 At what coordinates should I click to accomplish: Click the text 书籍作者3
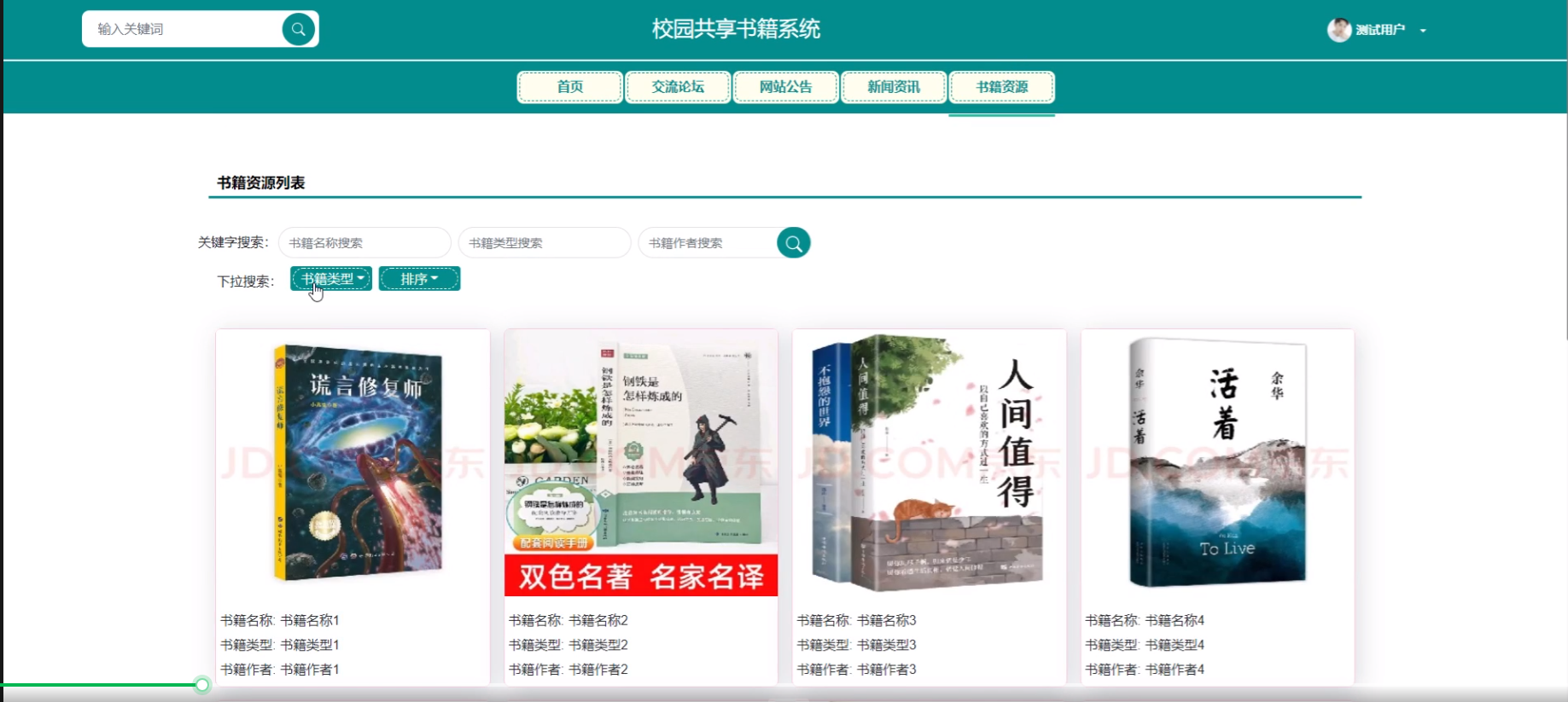[x=887, y=670]
